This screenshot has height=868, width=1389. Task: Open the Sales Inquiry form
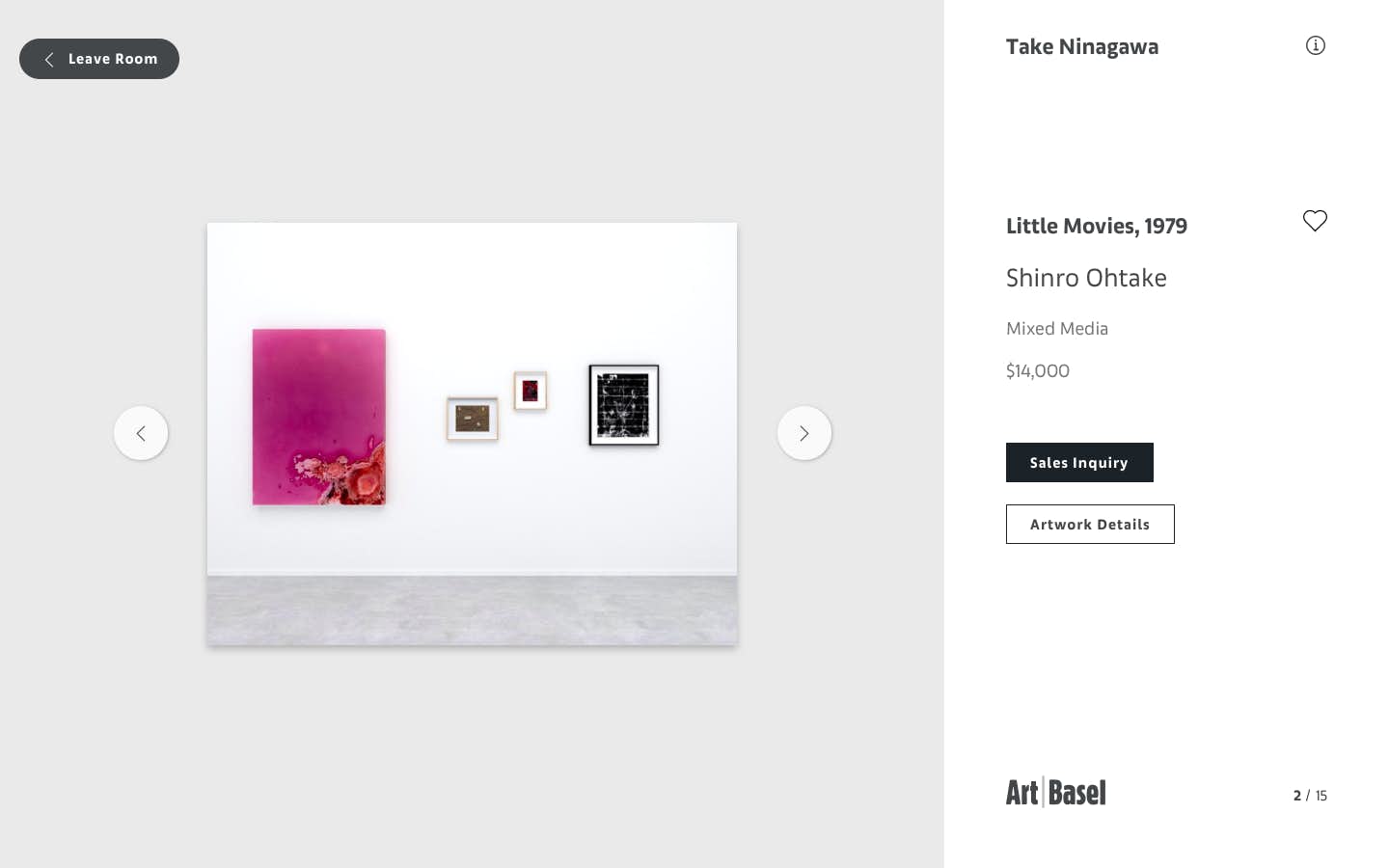tap(1079, 463)
